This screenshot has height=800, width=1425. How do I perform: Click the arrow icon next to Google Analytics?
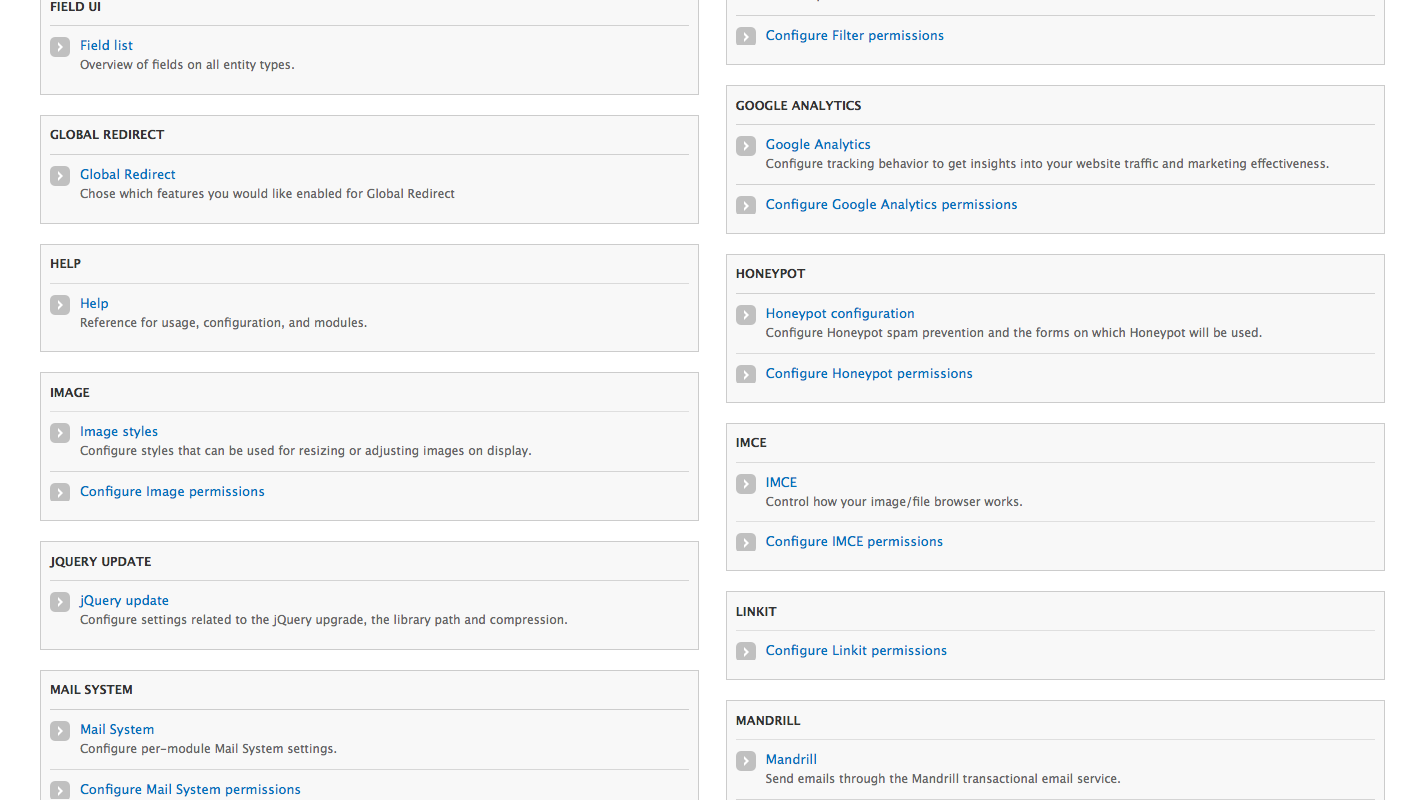[746, 145]
